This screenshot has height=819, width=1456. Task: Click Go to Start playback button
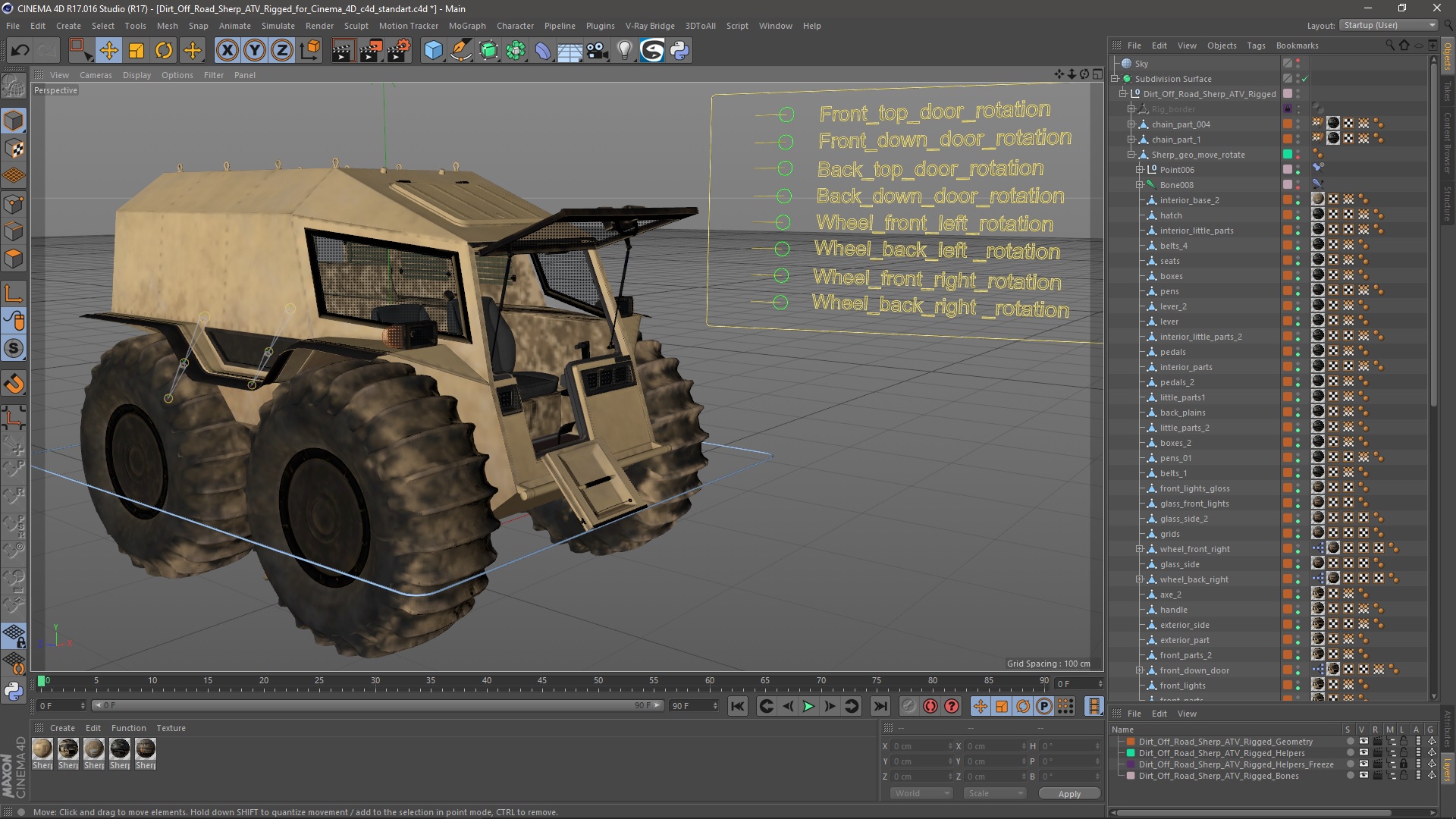click(737, 706)
